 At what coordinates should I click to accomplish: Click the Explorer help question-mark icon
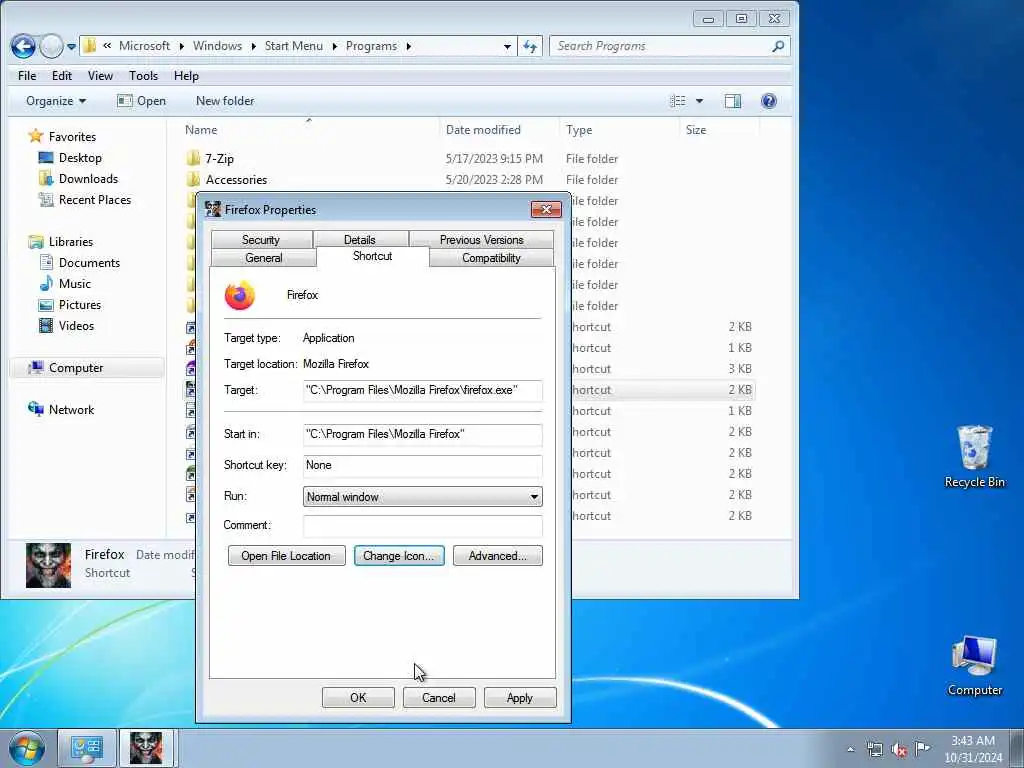click(769, 101)
